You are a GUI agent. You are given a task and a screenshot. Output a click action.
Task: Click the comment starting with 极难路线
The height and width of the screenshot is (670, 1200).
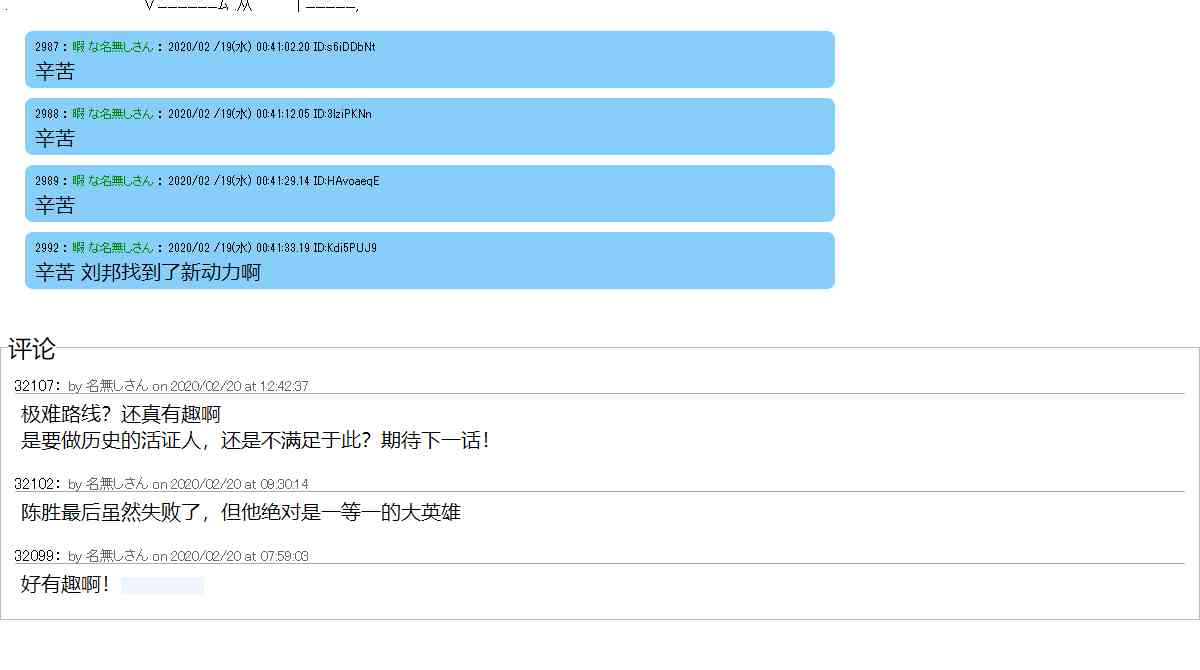point(120,415)
